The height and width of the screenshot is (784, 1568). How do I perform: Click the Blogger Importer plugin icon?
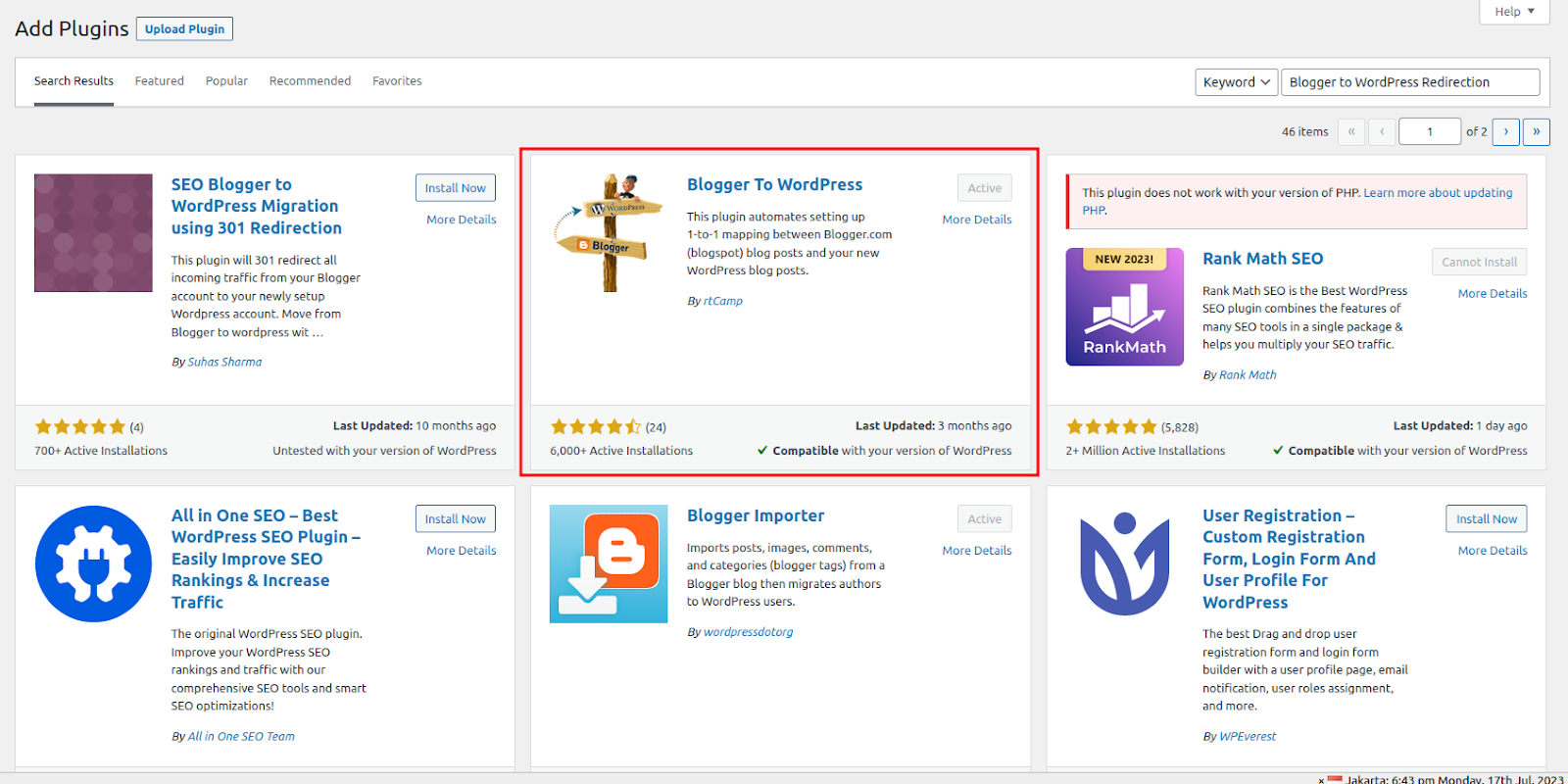(609, 563)
